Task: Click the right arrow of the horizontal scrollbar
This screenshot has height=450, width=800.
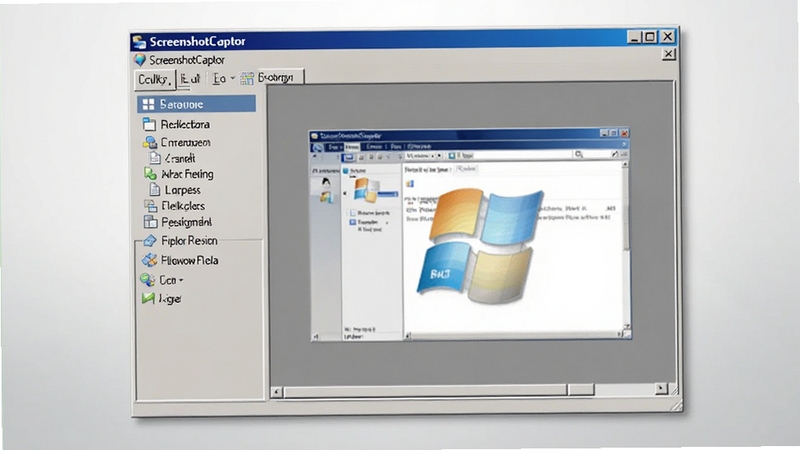Action: coord(661,389)
